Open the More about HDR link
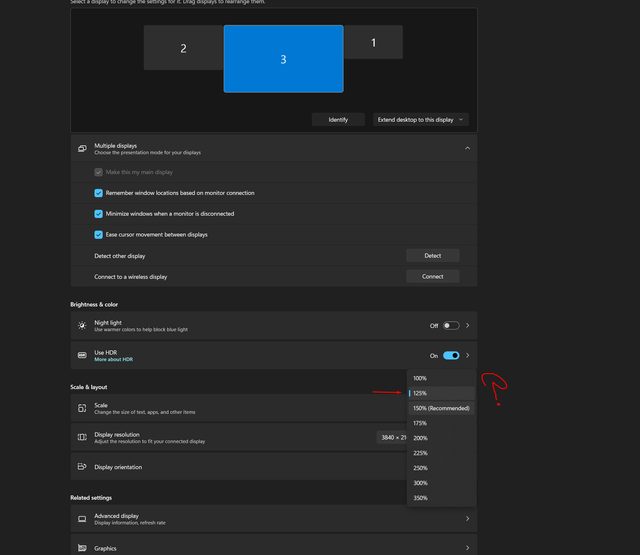The width and height of the screenshot is (640, 555). point(113,359)
